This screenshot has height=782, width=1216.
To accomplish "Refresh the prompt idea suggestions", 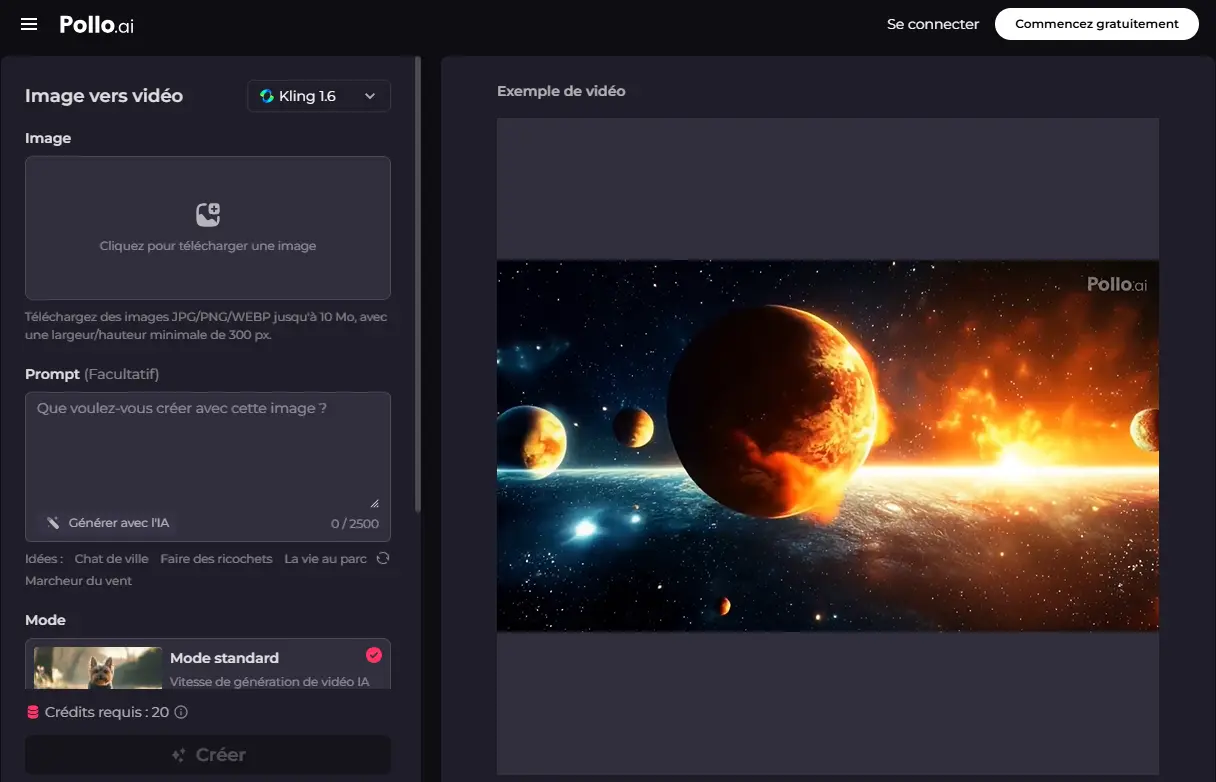I will (x=382, y=558).
